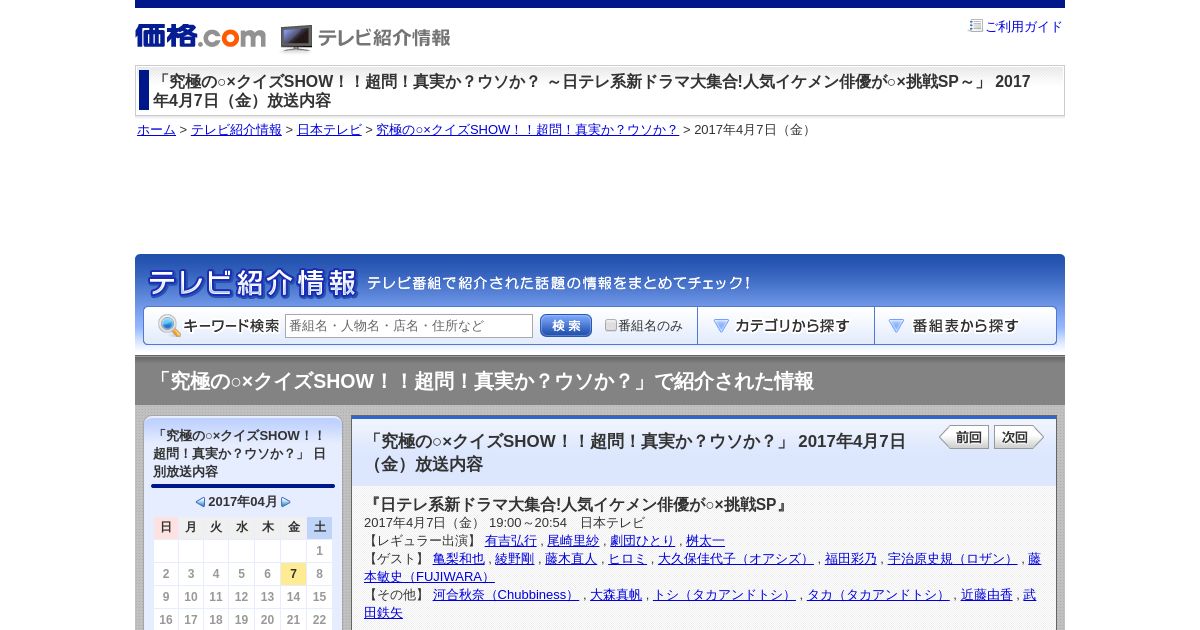Image resolution: width=1200 pixels, height=630 pixels.
Task: Open the ご利用ガイド link
Action: coord(1024,27)
